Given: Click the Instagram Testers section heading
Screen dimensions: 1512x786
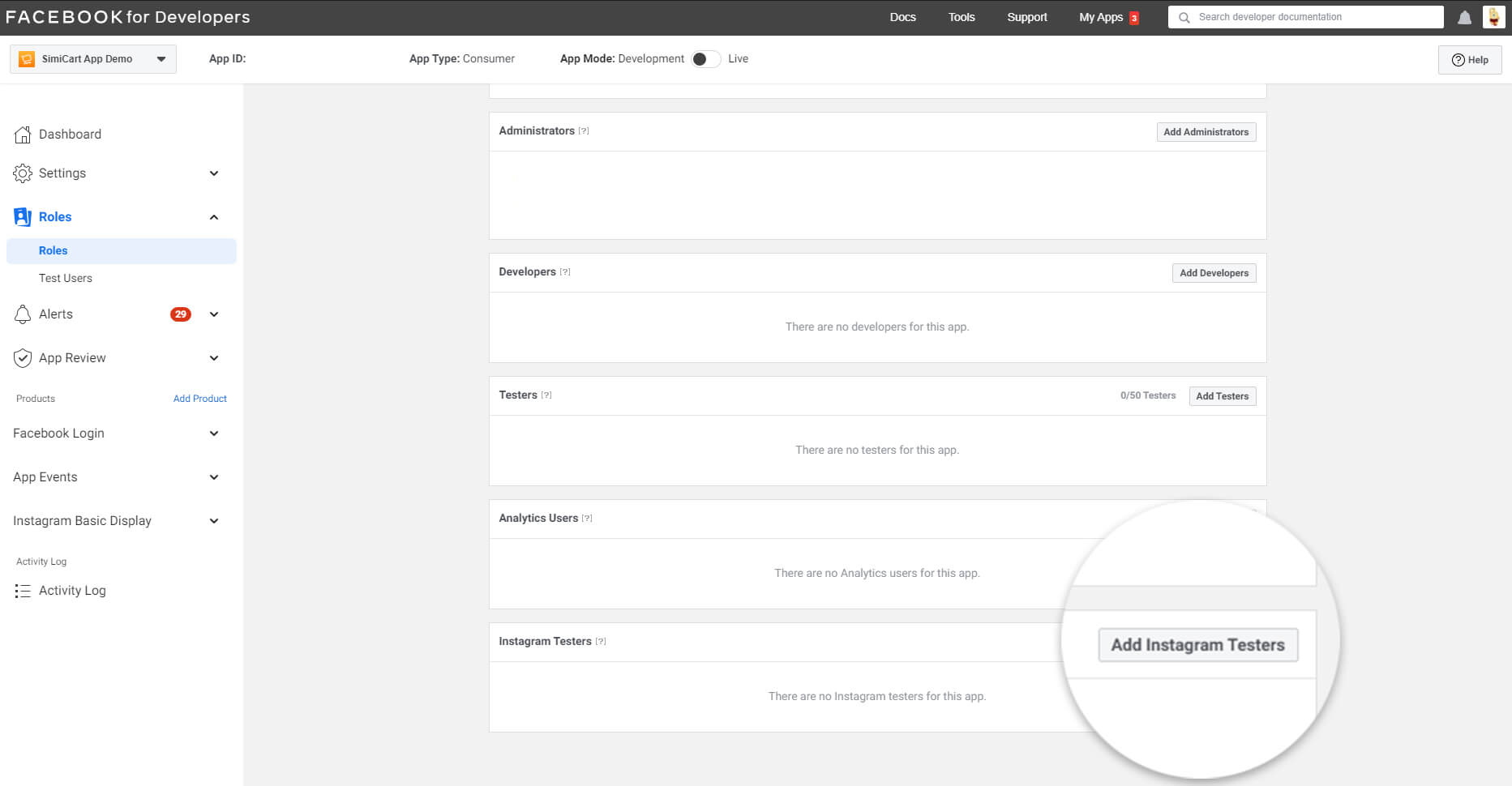Looking at the screenshot, I should (545, 642).
